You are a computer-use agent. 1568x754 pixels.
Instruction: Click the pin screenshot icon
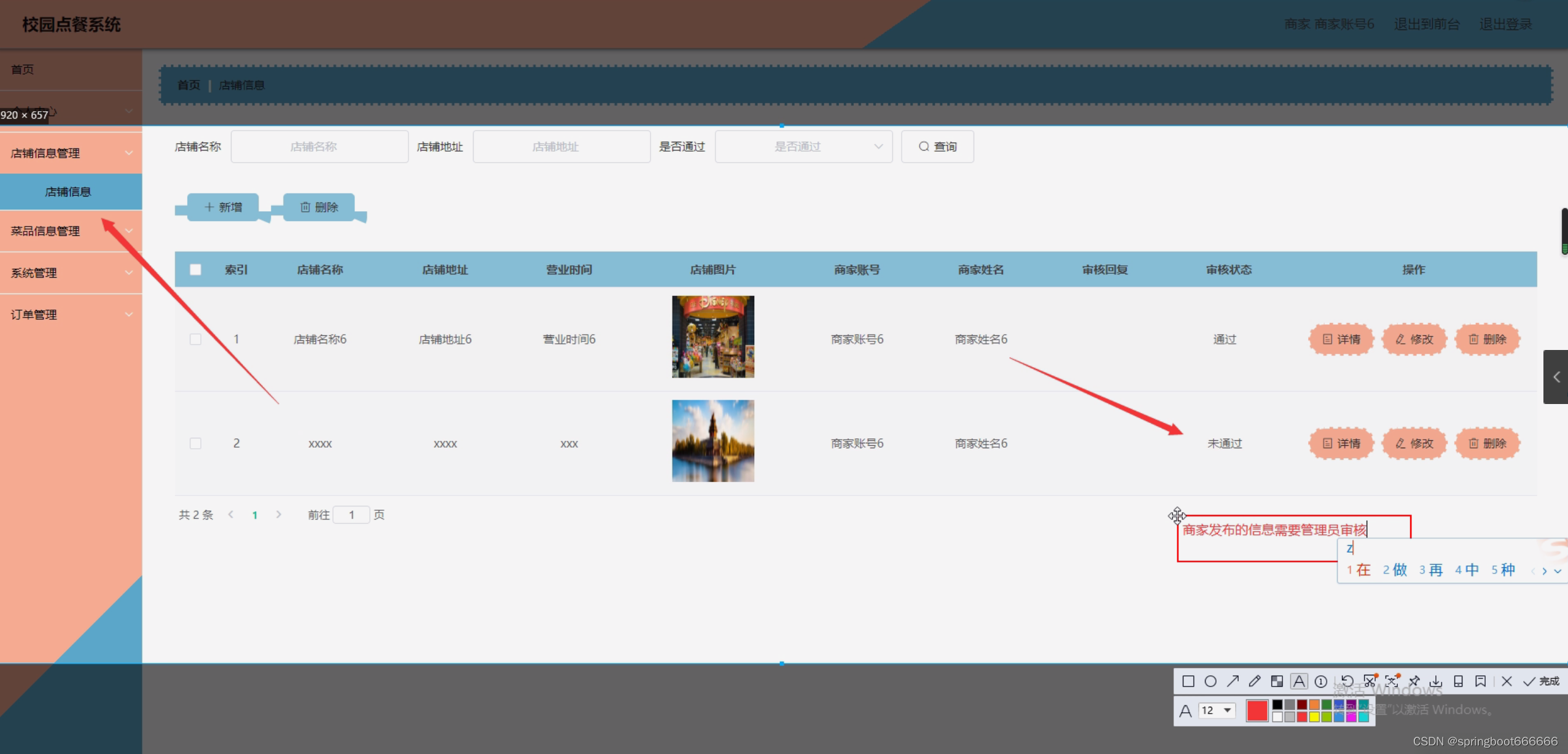pyautogui.click(x=1414, y=681)
